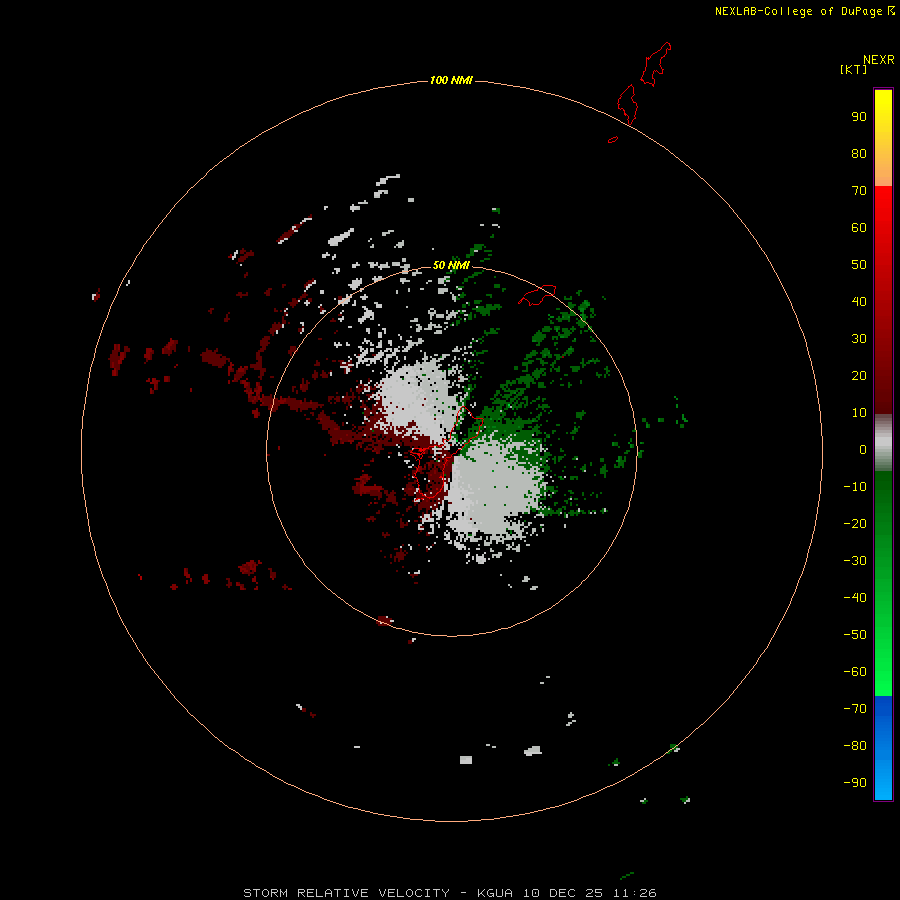
Task: Click the 20 value on the velocity scale
Action: (859, 376)
